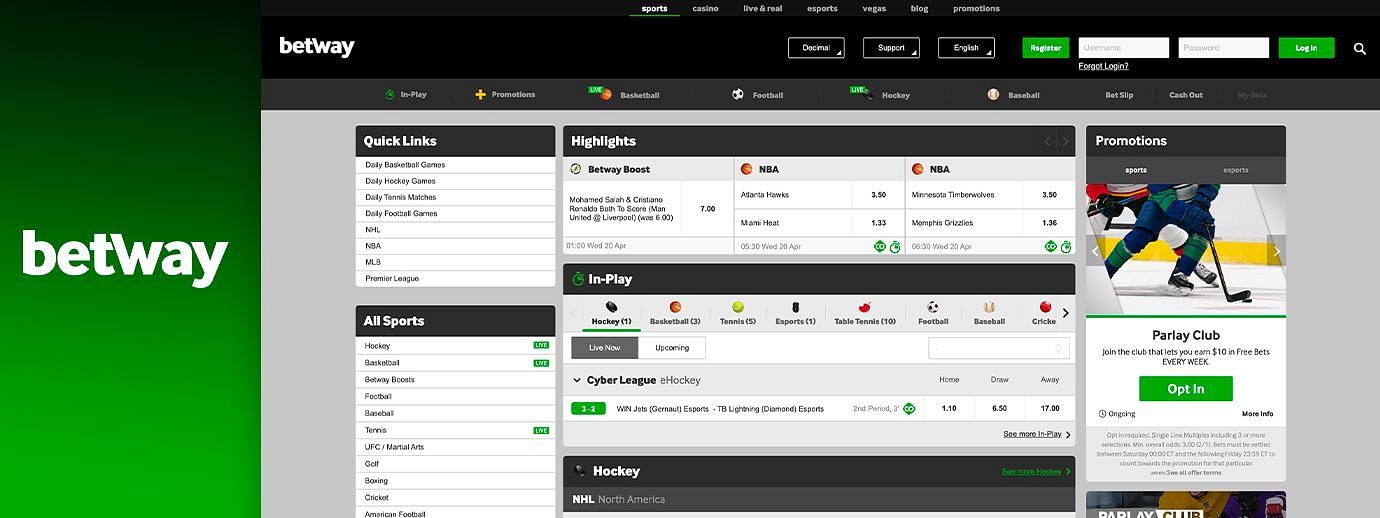Open the English language dropdown
Viewport: 1380px width, 518px height.
point(966,48)
